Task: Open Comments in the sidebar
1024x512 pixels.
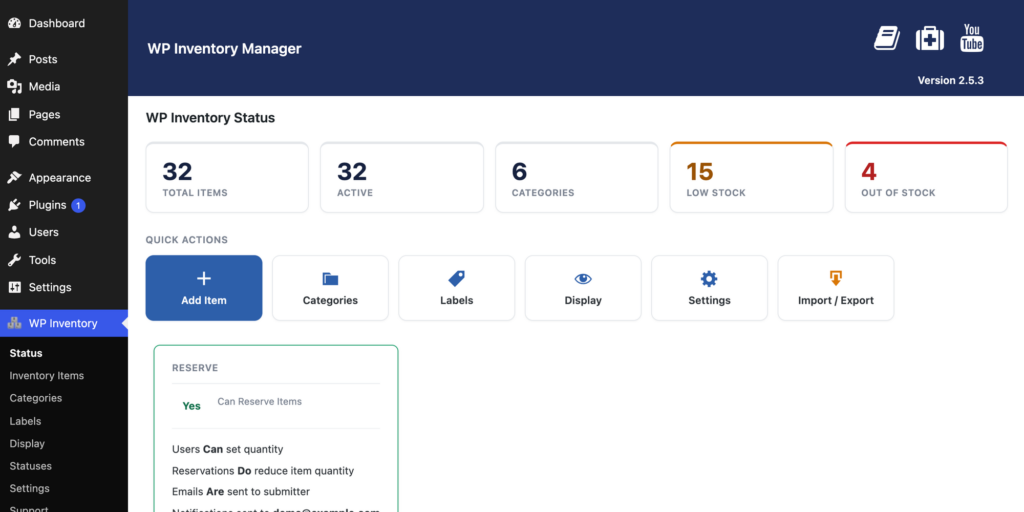Action: (x=57, y=142)
